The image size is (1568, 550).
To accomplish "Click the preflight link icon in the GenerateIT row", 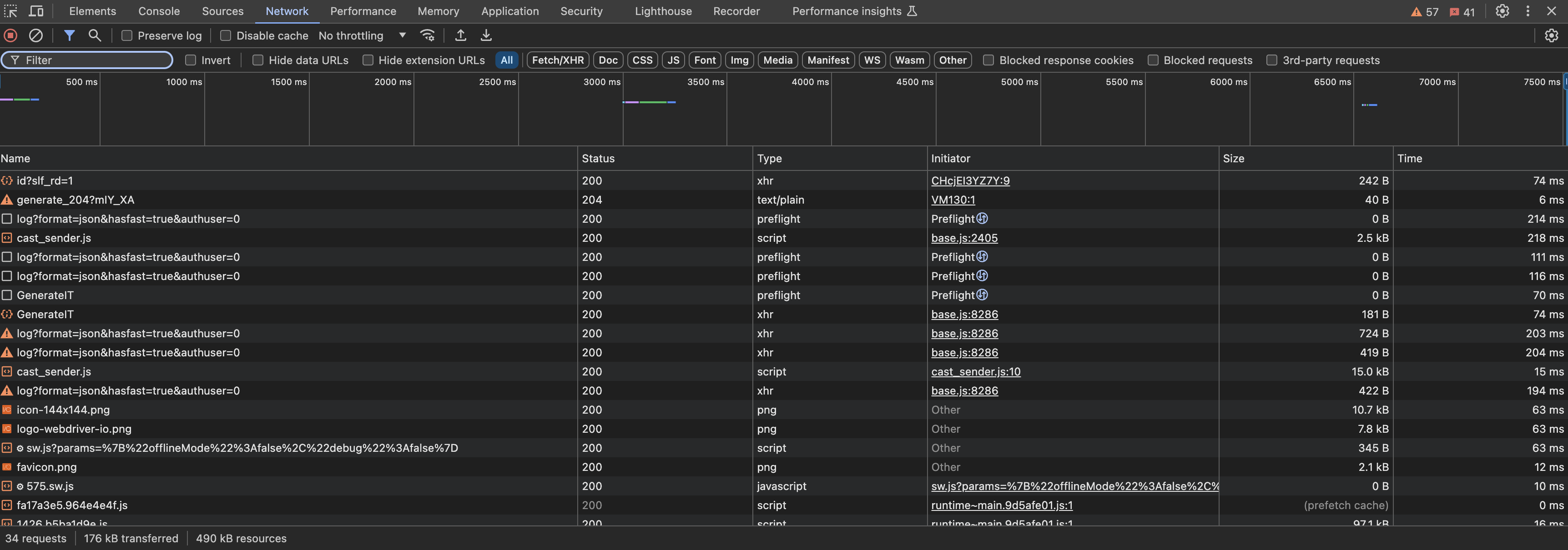I will tap(982, 295).
